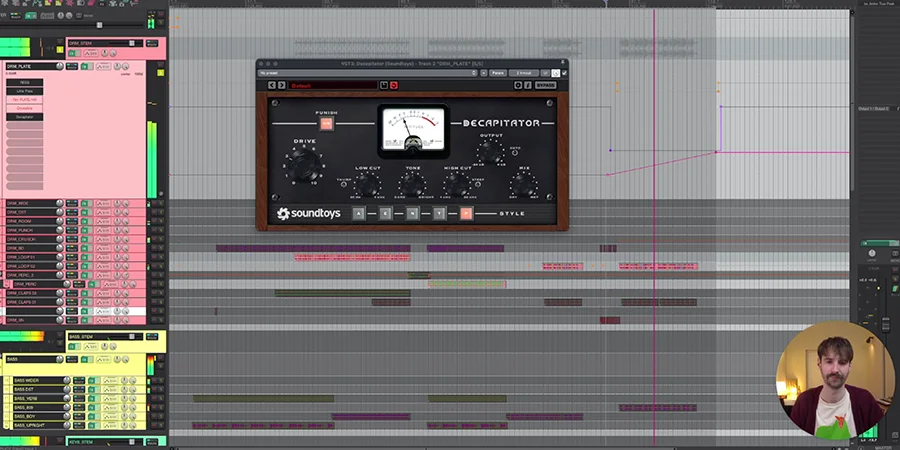Click the TONE knob

click(x=412, y=185)
